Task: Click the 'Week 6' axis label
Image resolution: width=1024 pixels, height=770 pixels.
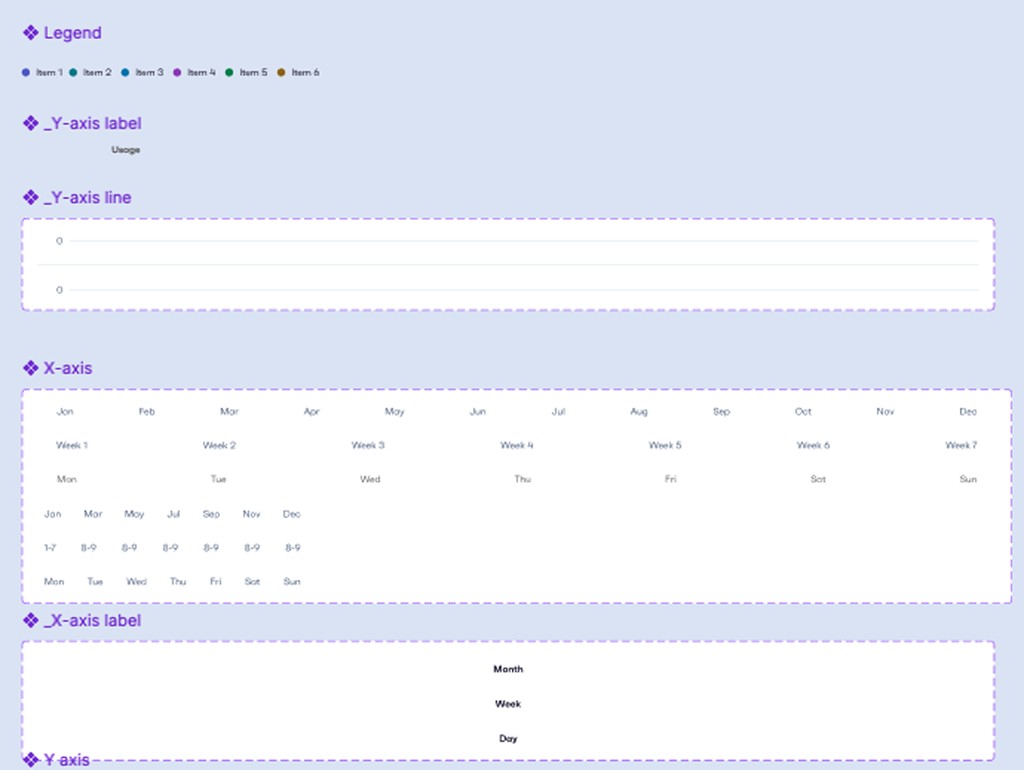Action: 813,445
